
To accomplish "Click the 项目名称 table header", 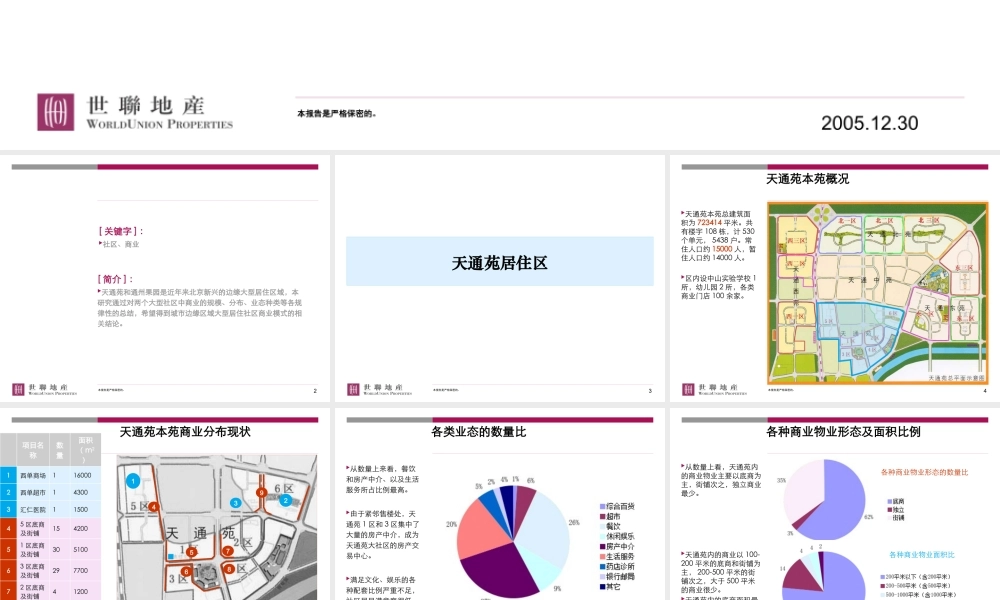I will (33, 450).
